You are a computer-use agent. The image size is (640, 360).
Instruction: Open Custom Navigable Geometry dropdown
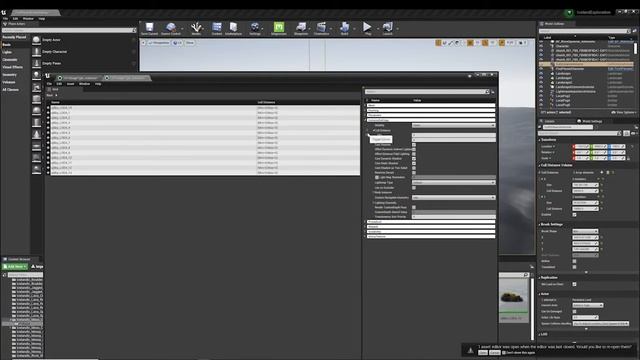pyautogui.click(x=453, y=198)
